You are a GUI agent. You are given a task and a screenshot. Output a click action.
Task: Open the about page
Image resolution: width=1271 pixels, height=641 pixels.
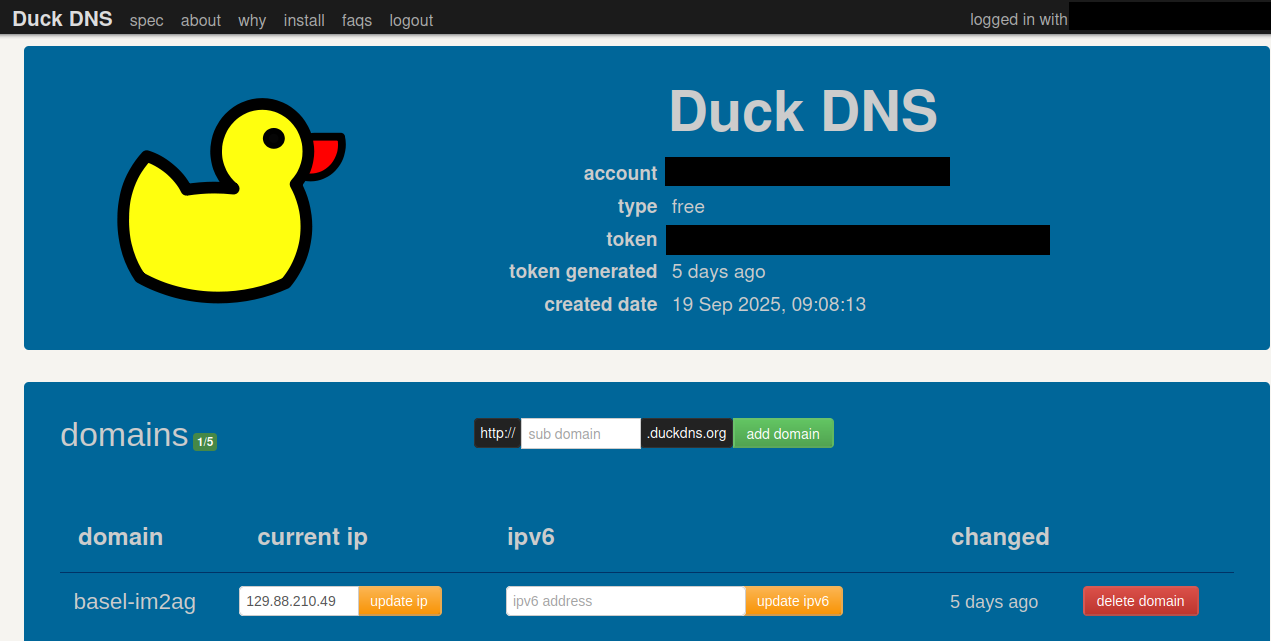pyautogui.click(x=200, y=20)
